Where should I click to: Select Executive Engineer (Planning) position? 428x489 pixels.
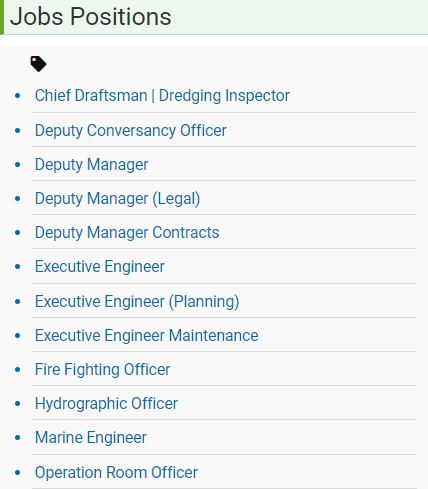click(x=137, y=302)
